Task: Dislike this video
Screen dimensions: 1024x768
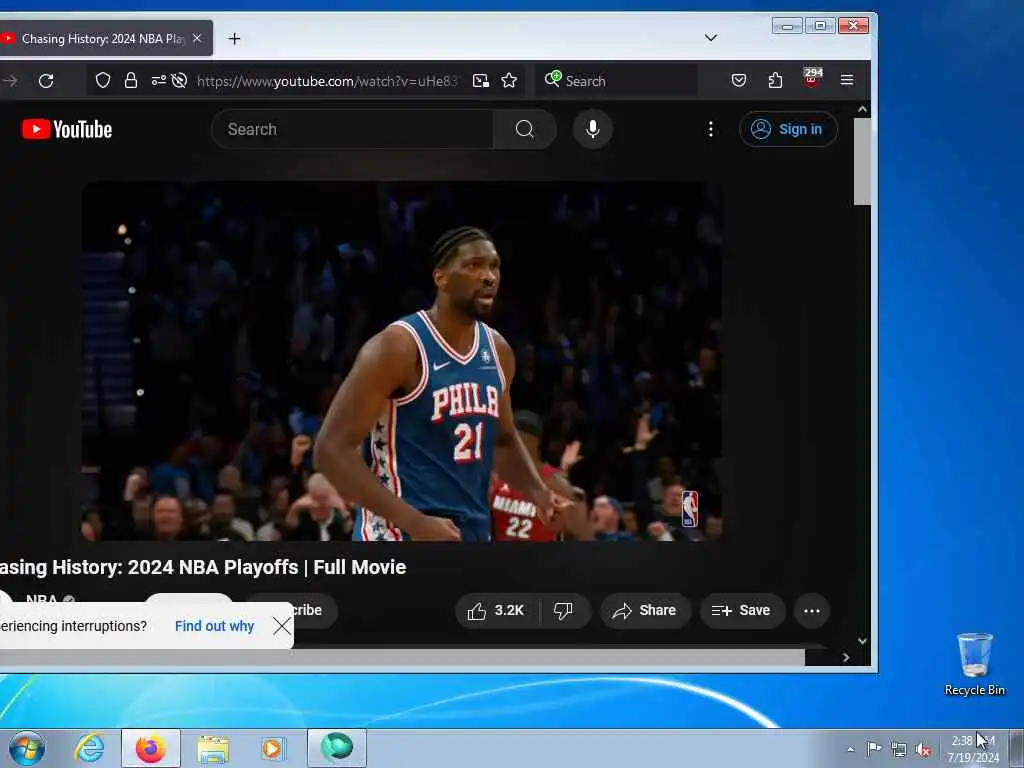Action: tap(563, 611)
